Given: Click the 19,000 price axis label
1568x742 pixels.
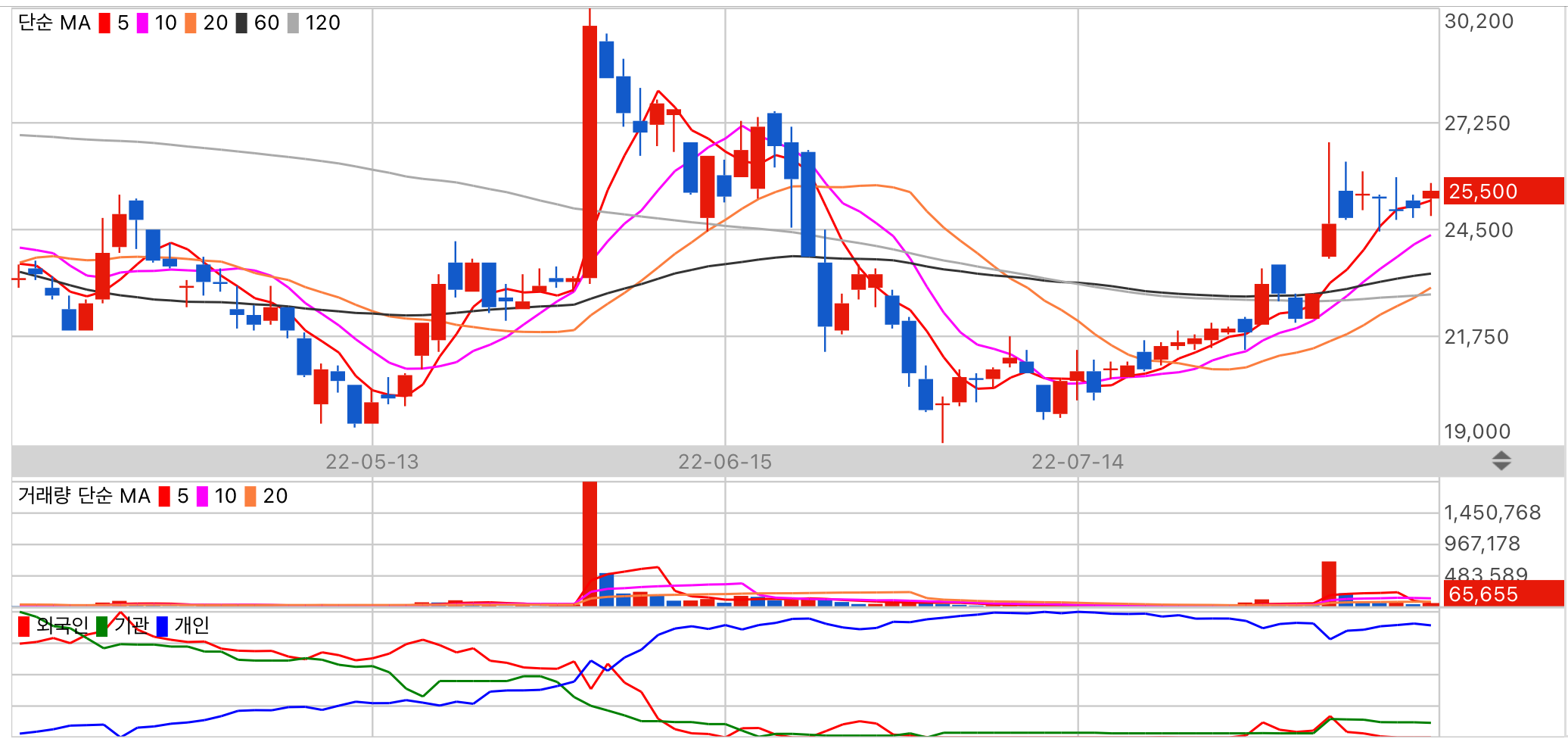Looking at the screenshot, I should coord(1477,432).
